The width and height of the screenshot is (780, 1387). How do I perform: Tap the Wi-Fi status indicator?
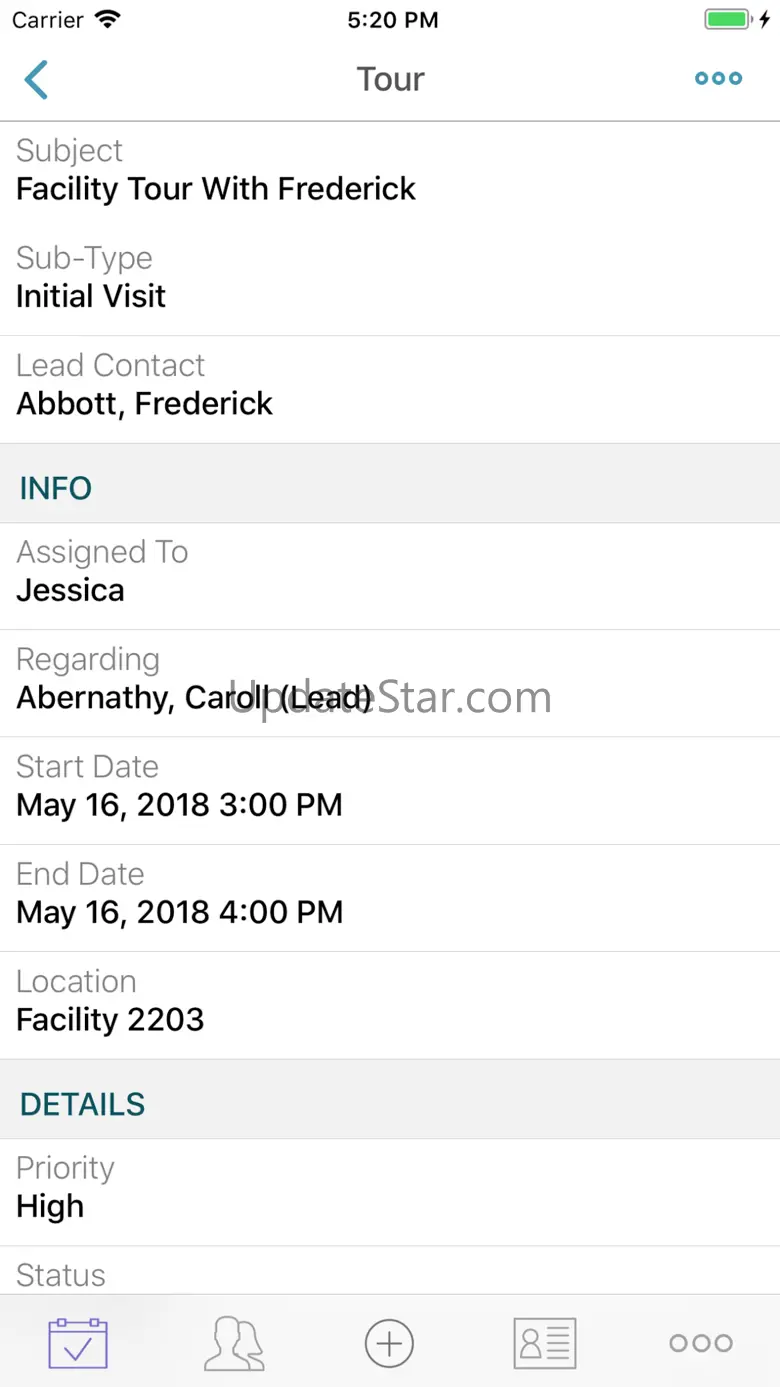coord(106,20)
